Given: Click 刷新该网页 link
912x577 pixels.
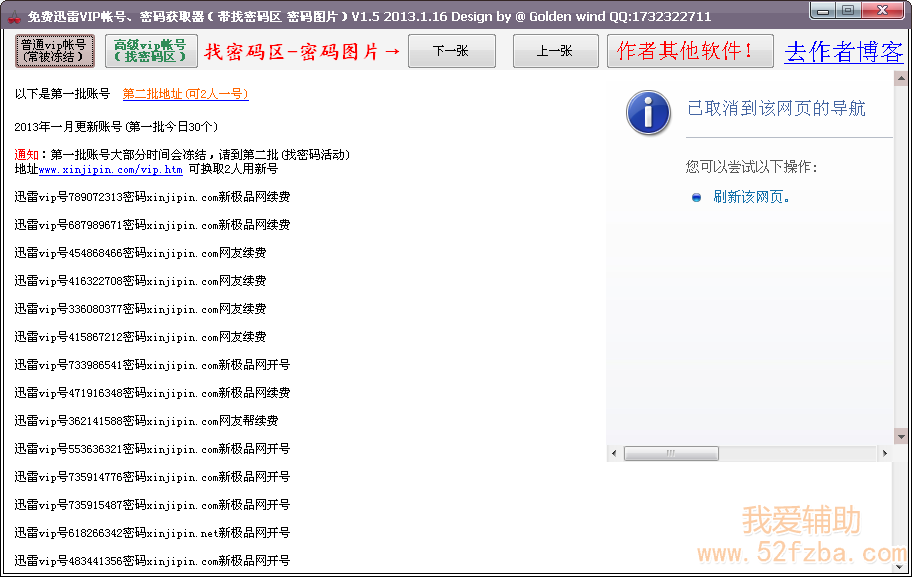Looking at the screenshot, I should coord(751,197).
